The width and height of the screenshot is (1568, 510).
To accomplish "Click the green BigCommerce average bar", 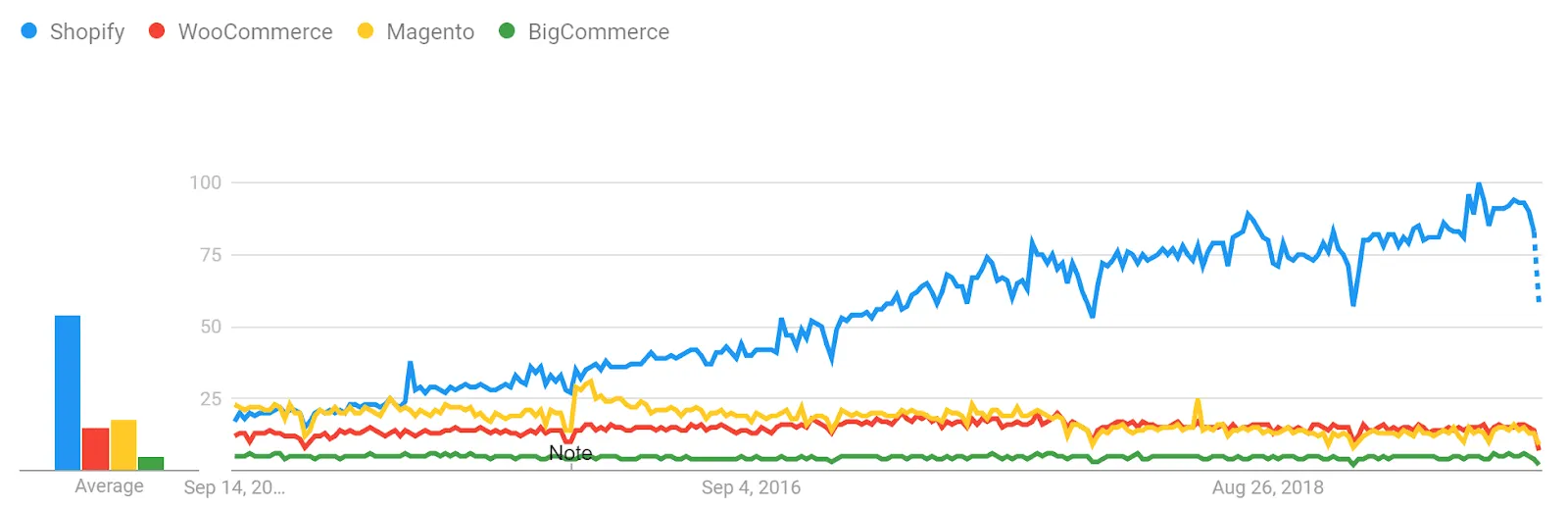I will 151,463.
